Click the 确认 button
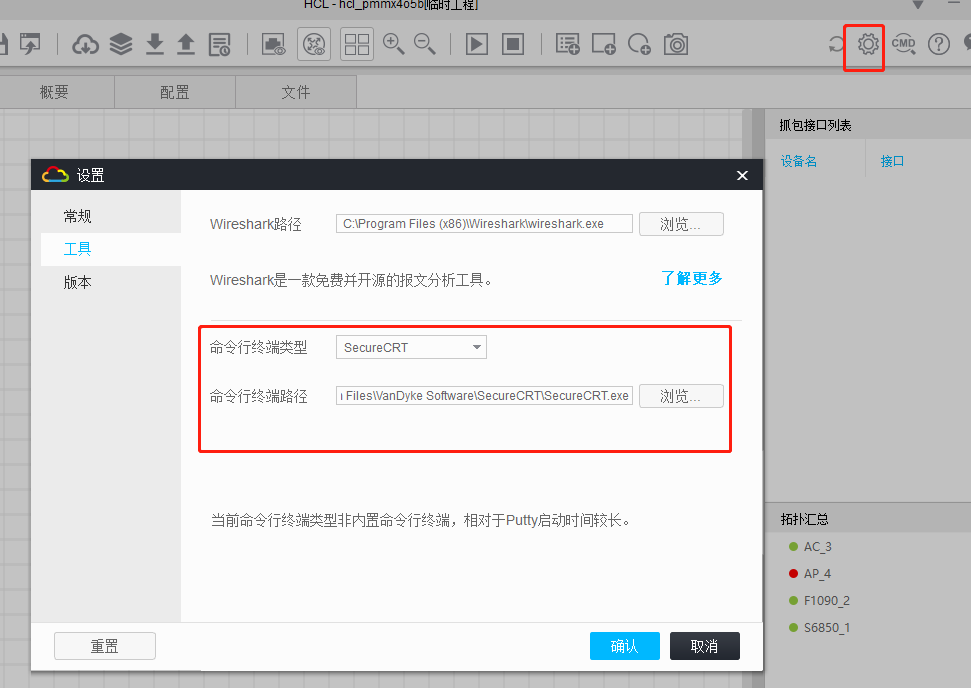The height and width of the screenshot is (688, 971). coord(624,646)
